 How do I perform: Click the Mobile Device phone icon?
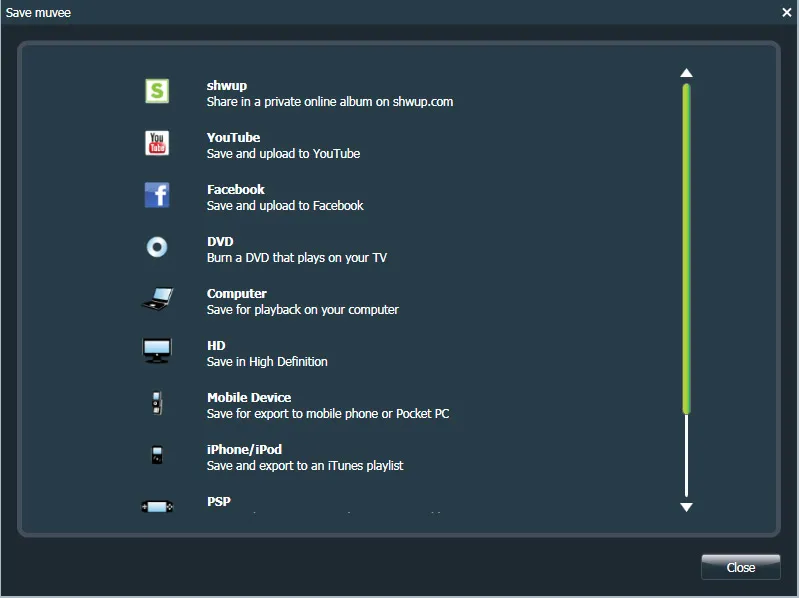157,403
